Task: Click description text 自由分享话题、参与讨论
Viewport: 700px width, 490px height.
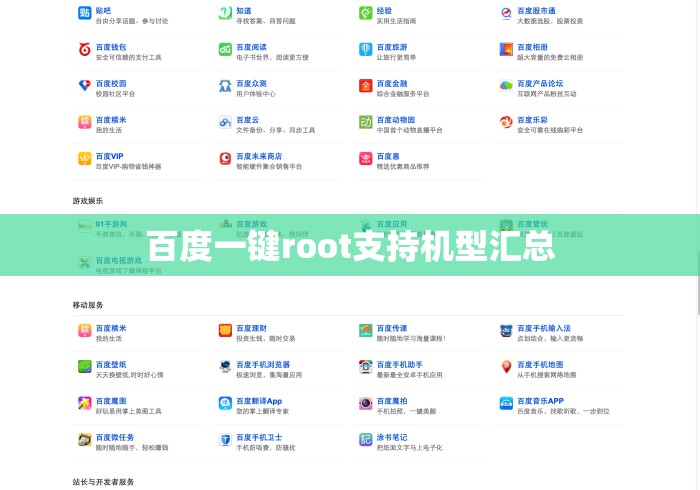Action: point(132,21)
